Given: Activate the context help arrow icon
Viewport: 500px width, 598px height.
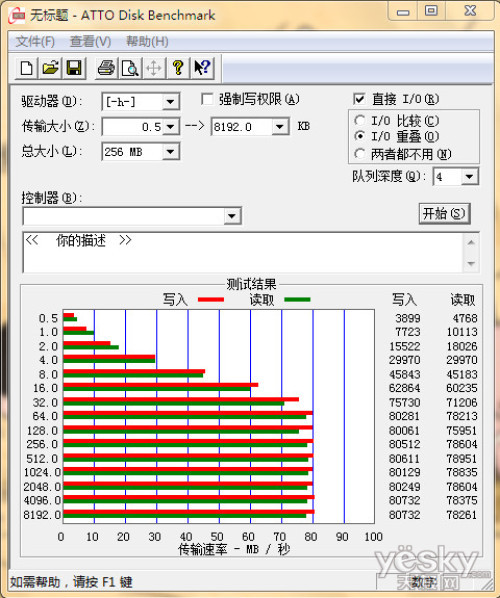Looking at the screenshot, I should 202,68.
